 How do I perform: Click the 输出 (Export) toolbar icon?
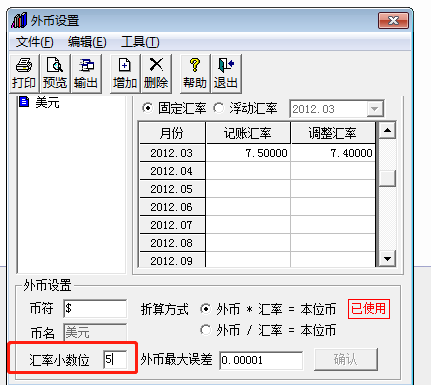pyautogui.click(x=86, y=74)
